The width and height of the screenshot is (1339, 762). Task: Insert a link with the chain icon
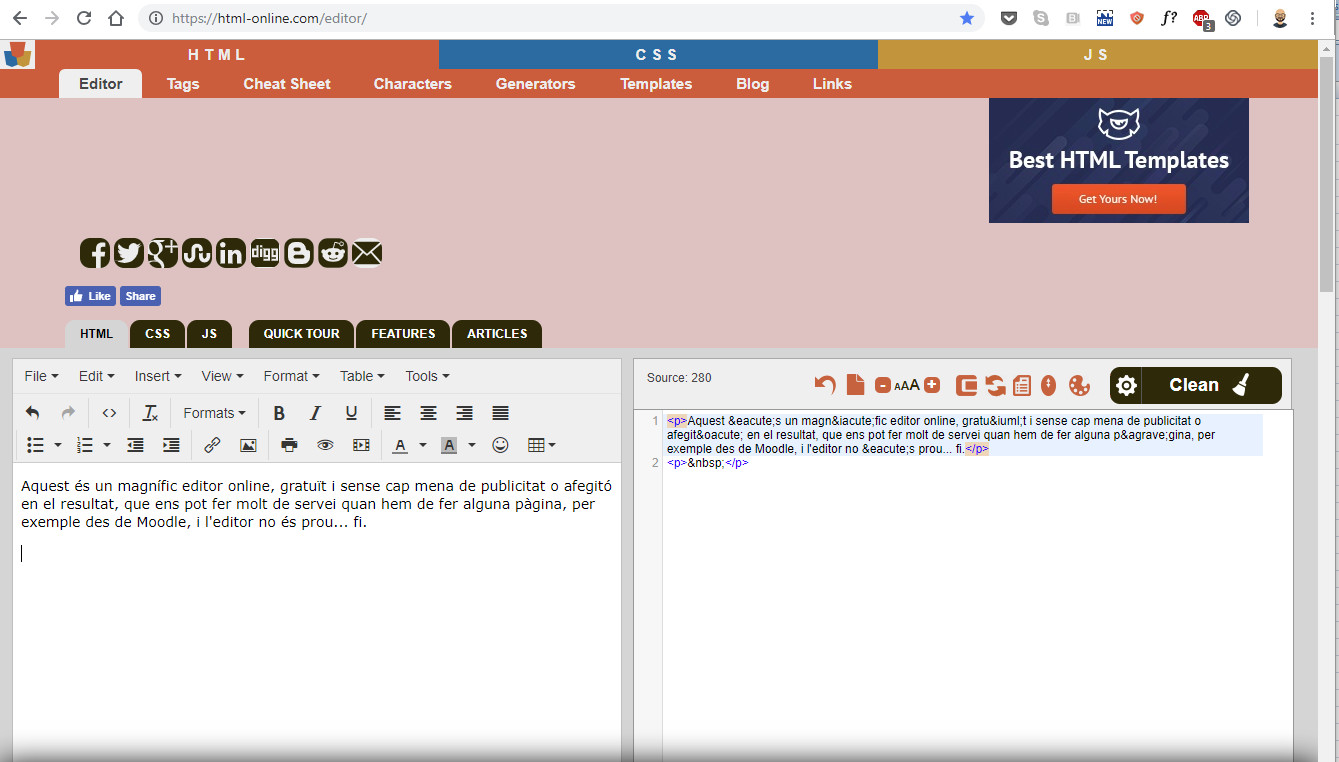212,445
